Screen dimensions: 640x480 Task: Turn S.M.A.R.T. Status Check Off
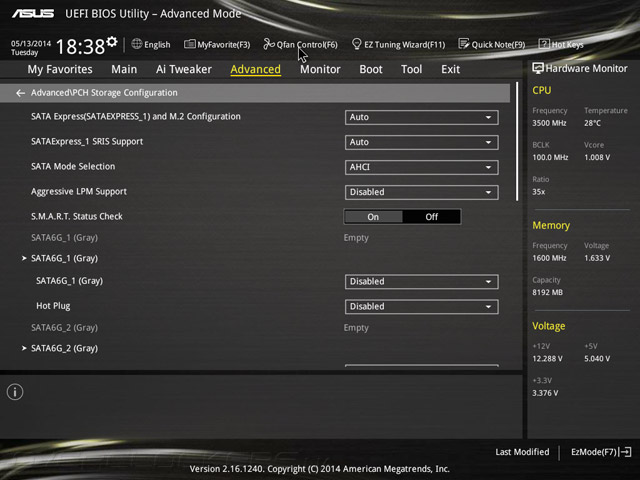point(432,217)
